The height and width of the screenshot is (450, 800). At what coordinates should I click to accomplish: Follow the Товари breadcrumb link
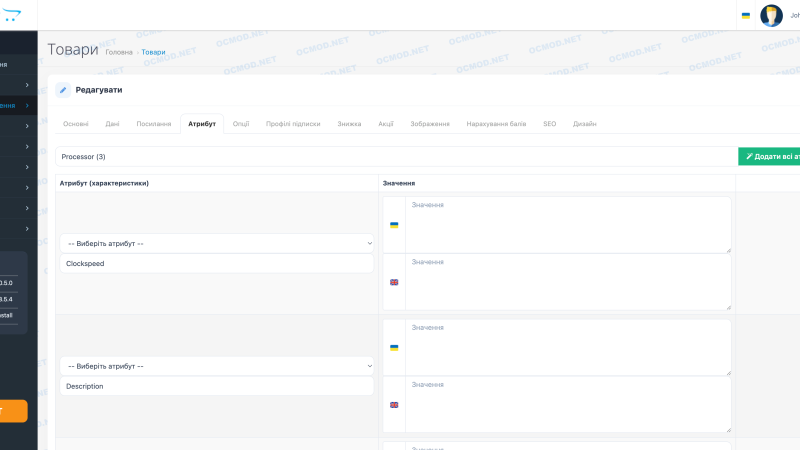click(x=153, y=52)
